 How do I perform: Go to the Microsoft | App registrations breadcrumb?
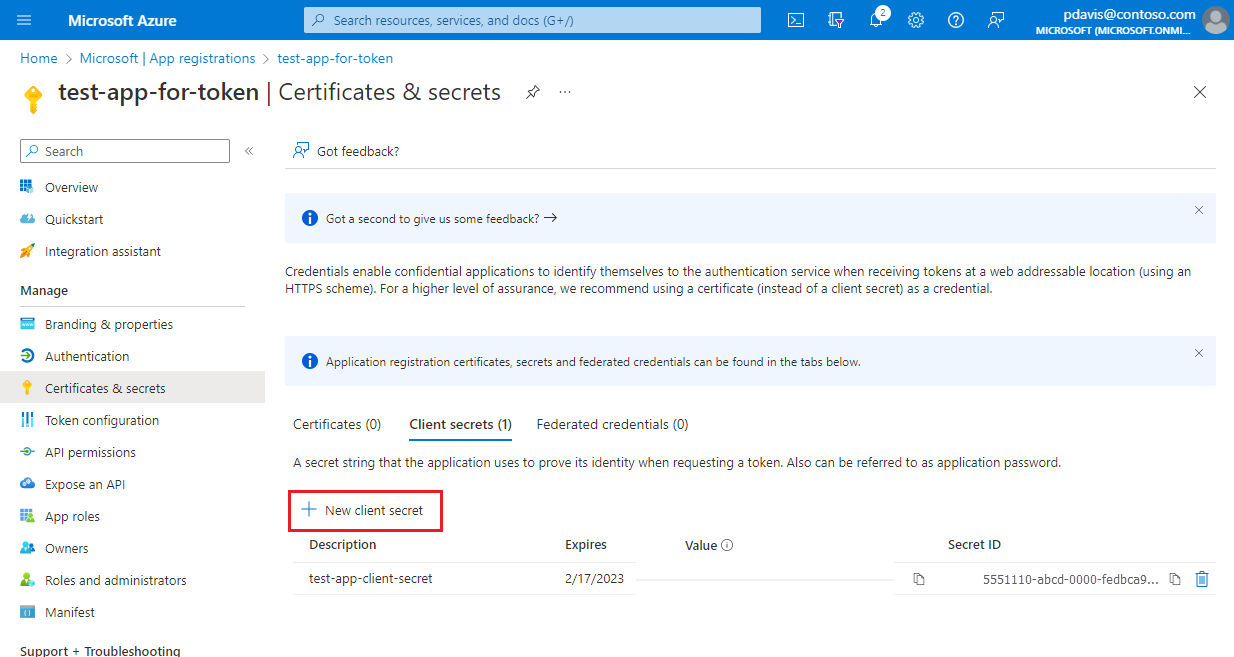click(168, 58)
